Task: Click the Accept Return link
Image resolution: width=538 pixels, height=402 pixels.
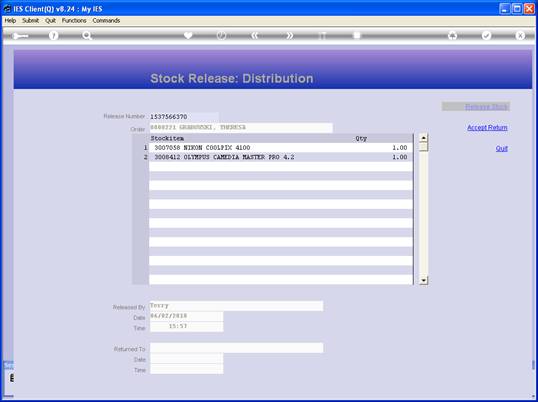Action: pyautogui.click(x=487, y=128)
